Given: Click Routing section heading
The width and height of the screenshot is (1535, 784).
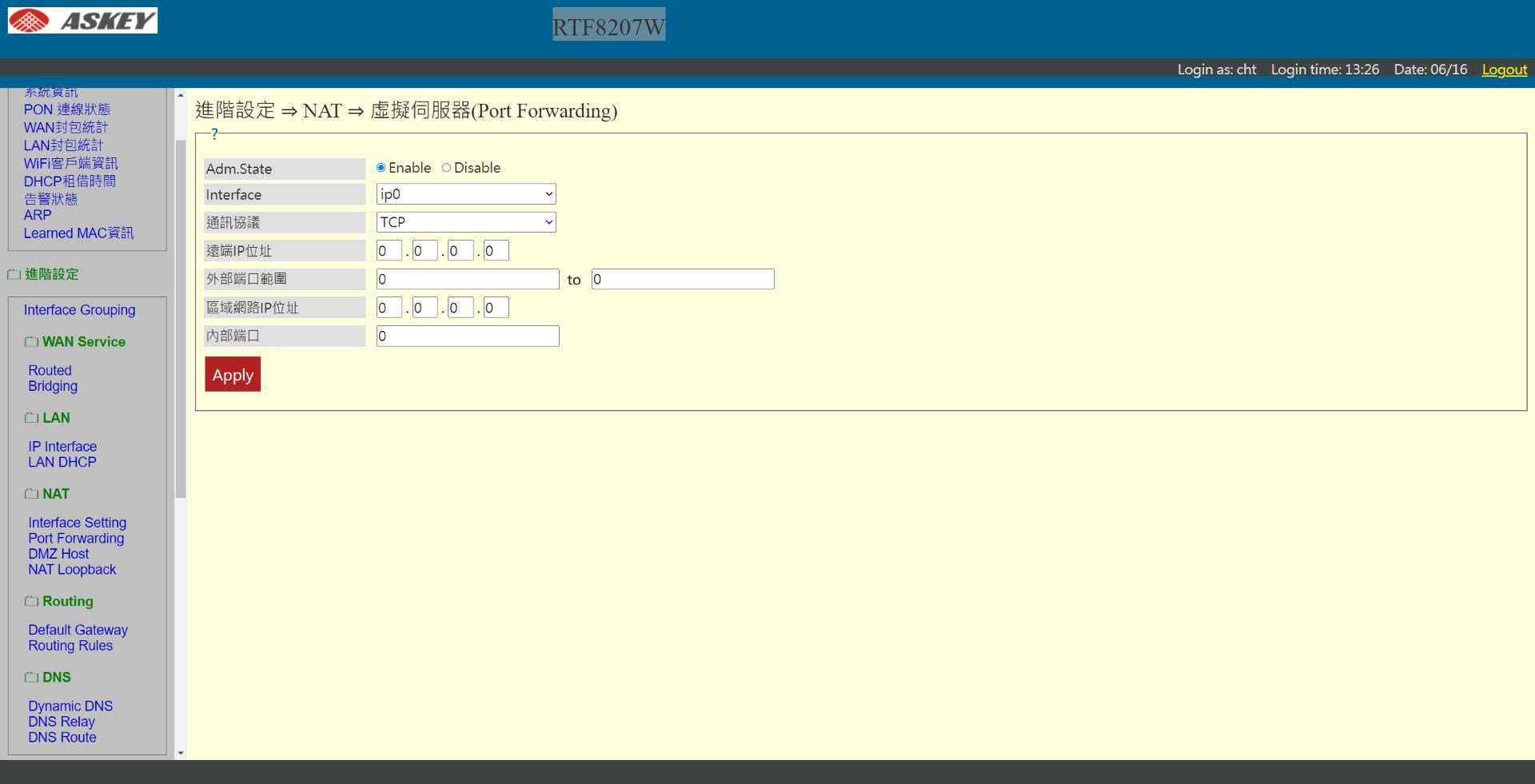Looking at the screenshot, I should click(68, 601).
